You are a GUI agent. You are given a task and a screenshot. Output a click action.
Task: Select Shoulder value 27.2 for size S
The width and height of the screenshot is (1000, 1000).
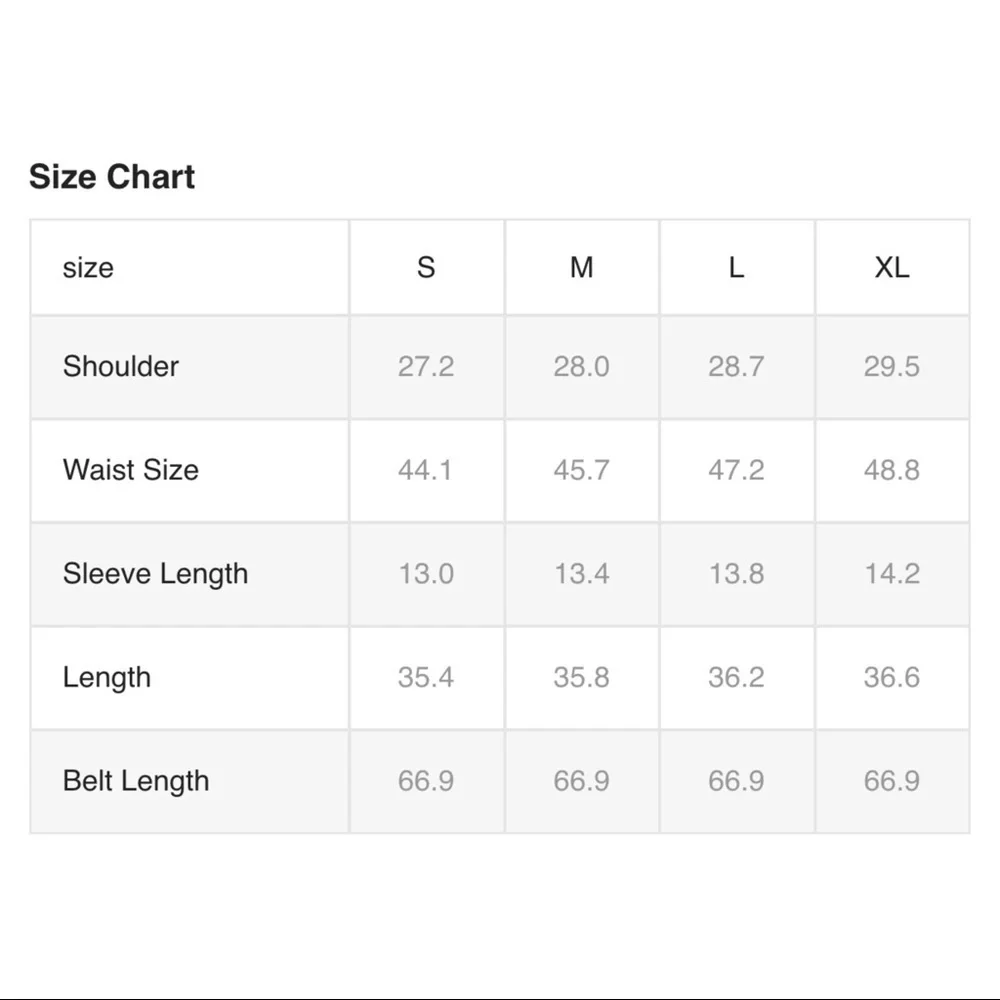point(426,366)
